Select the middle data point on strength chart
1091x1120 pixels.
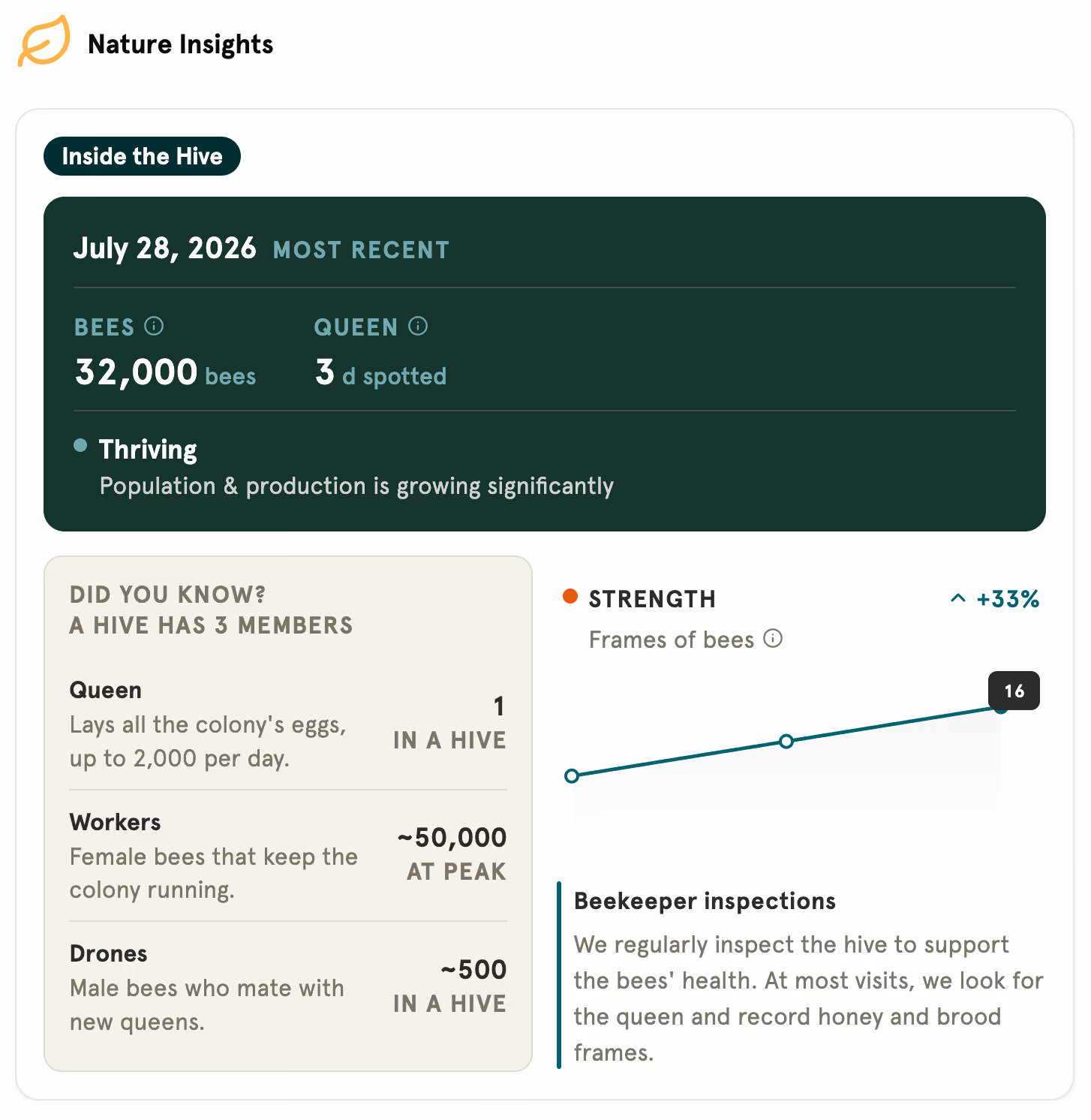coord(786,742)
